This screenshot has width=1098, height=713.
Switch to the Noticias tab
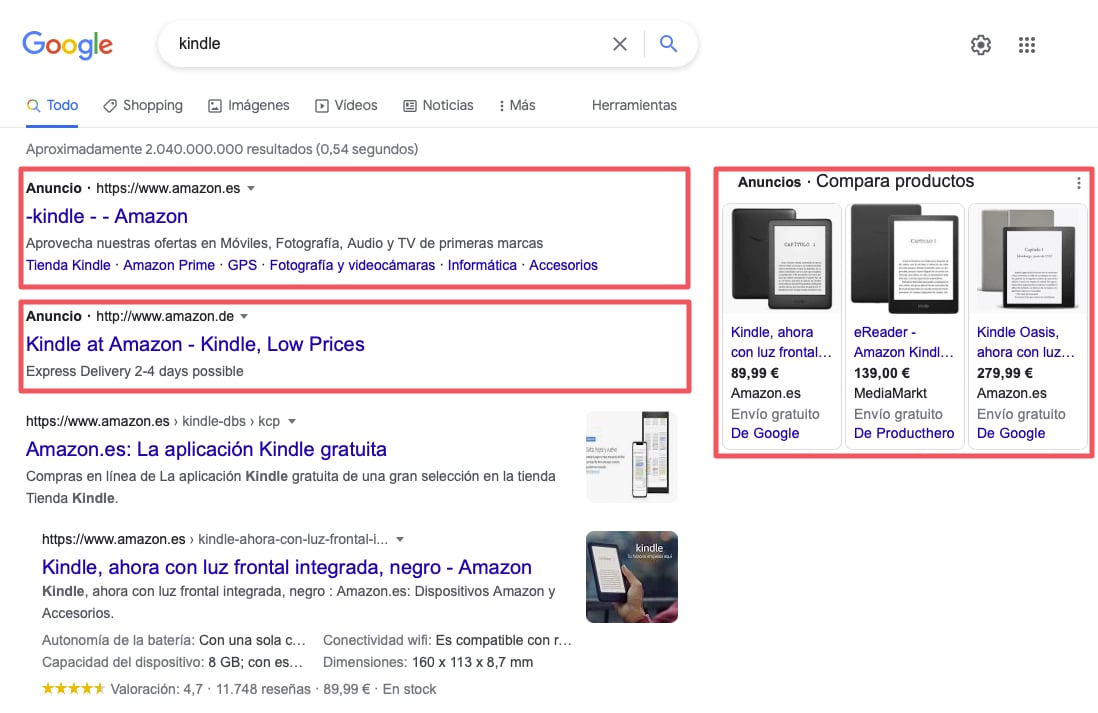[438, 105]
